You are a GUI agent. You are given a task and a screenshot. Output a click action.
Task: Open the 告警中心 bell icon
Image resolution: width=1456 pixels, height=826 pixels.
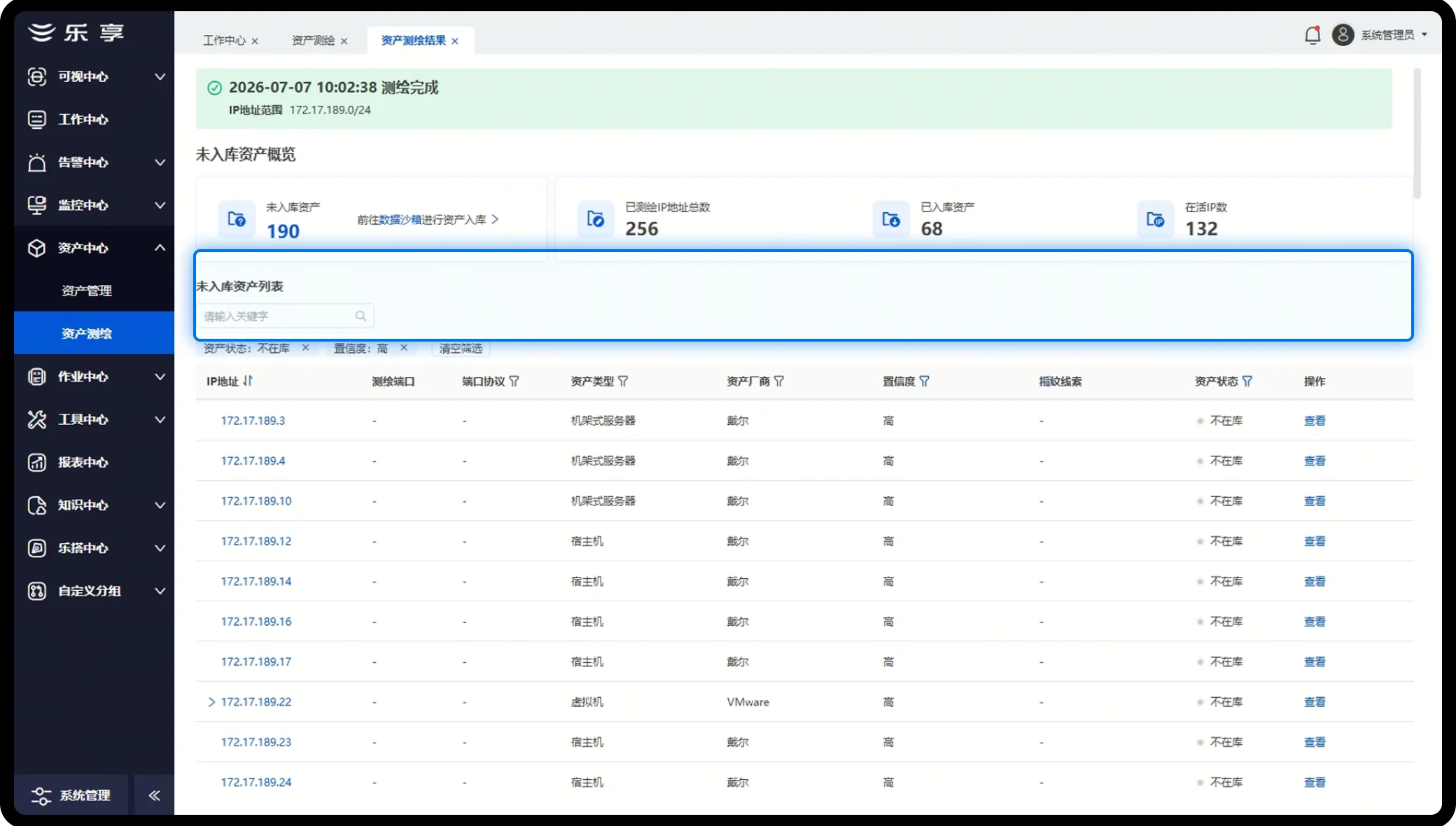(x=37, y=162)
